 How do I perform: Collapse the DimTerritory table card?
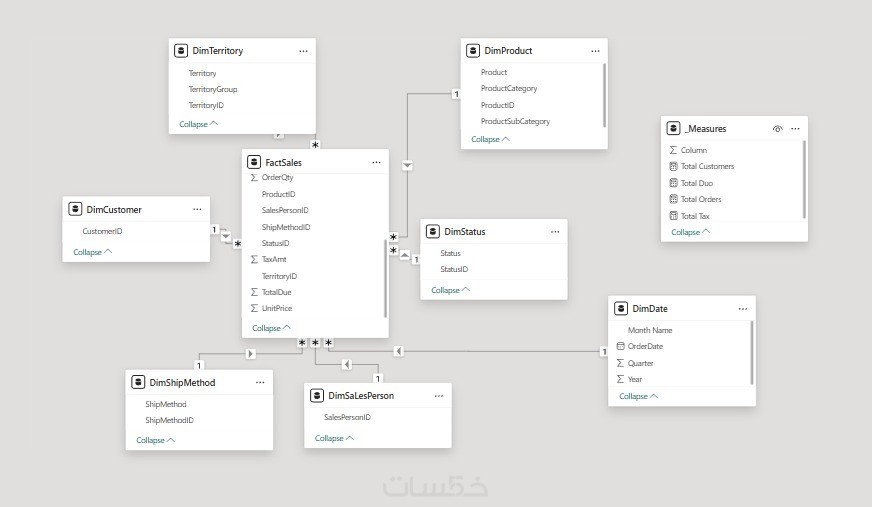(x=198, y=125)
